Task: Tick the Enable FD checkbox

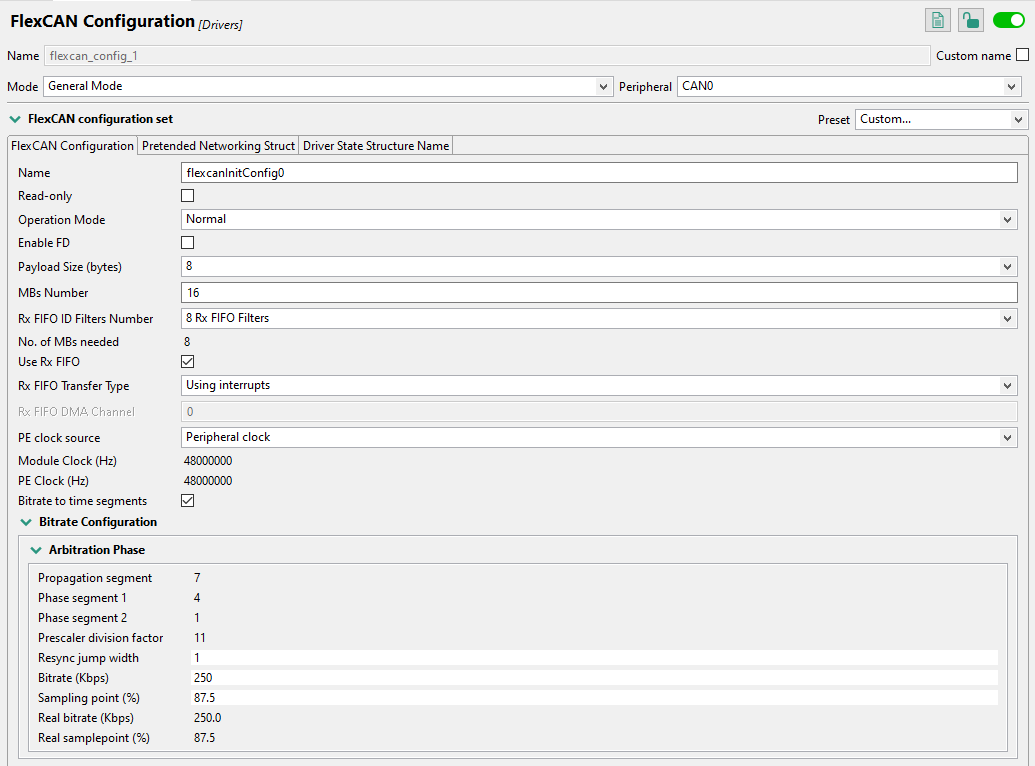Action: (187, 242)
